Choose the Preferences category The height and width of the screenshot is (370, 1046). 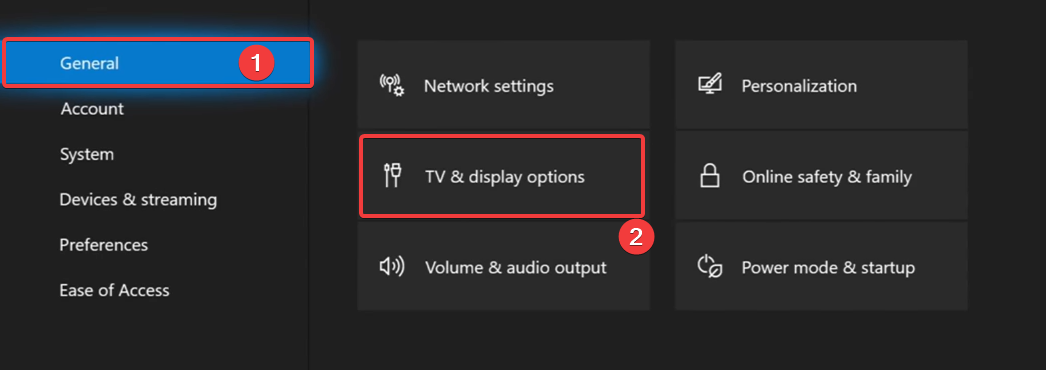coord(103,245)
